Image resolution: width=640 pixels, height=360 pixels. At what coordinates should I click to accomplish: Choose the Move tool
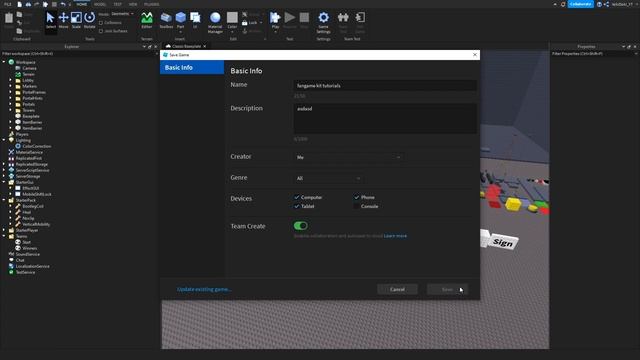63,20
